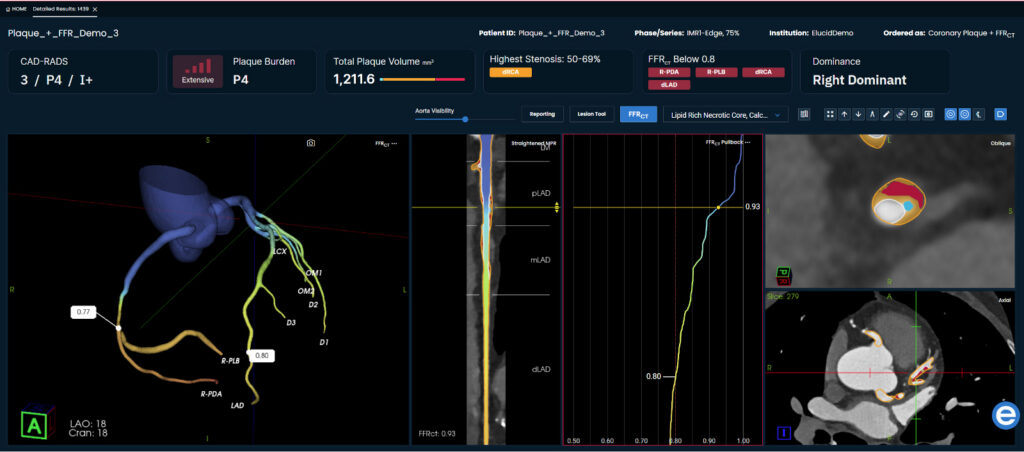Click the Right Dominant dominance card
This screenshot has height=452, width=1024.
click(875, 71)
